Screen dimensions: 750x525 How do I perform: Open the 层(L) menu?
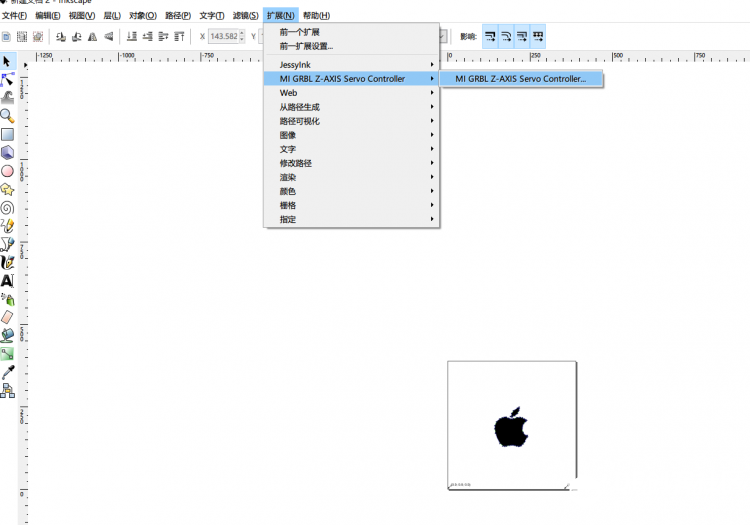112,15
